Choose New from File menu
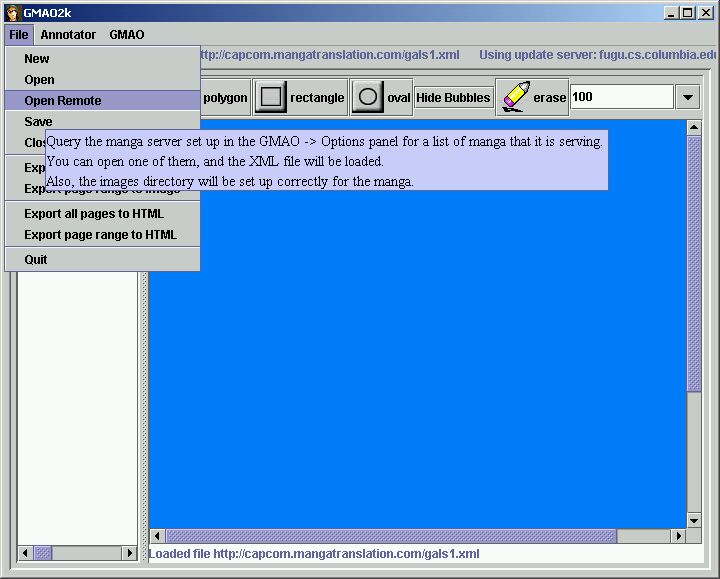The height and width of the screenshot is (579, 720). [x=103, y=59]
